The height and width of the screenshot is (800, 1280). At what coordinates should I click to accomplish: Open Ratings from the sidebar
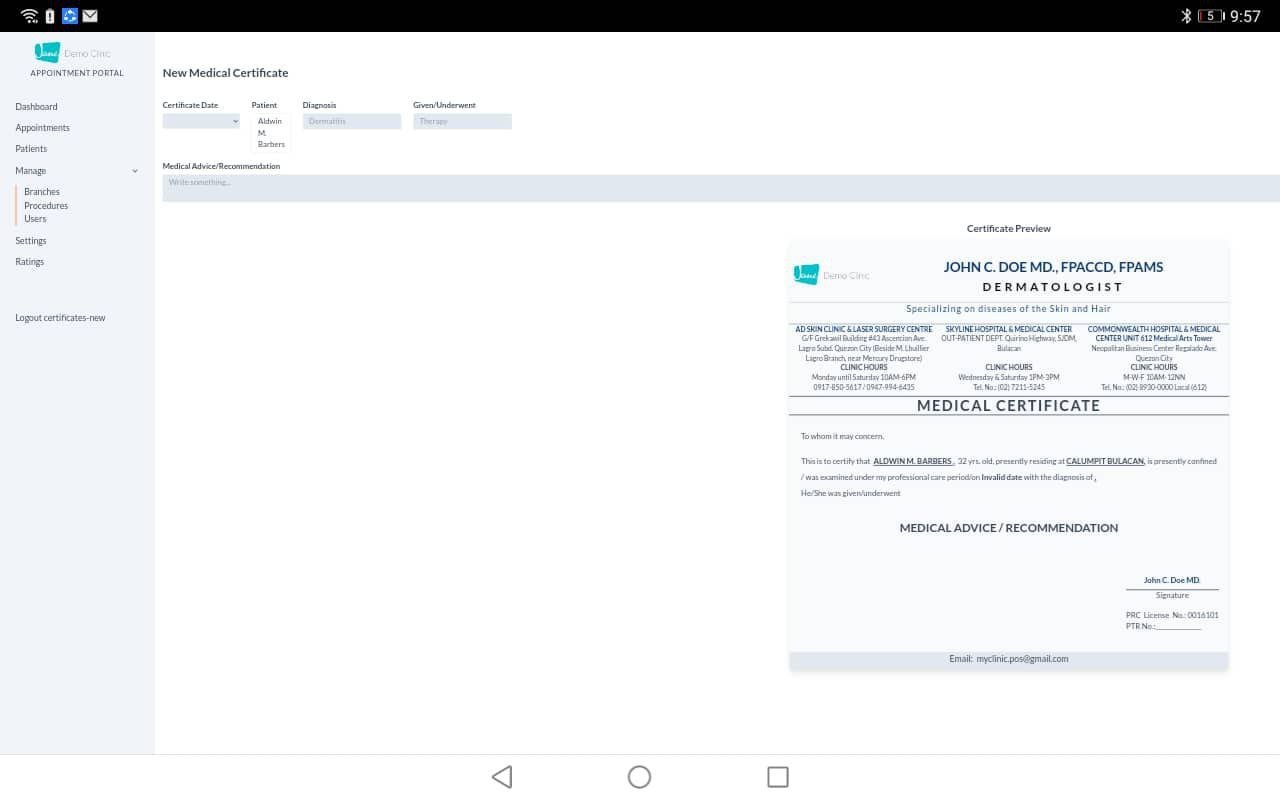point(29,262)
